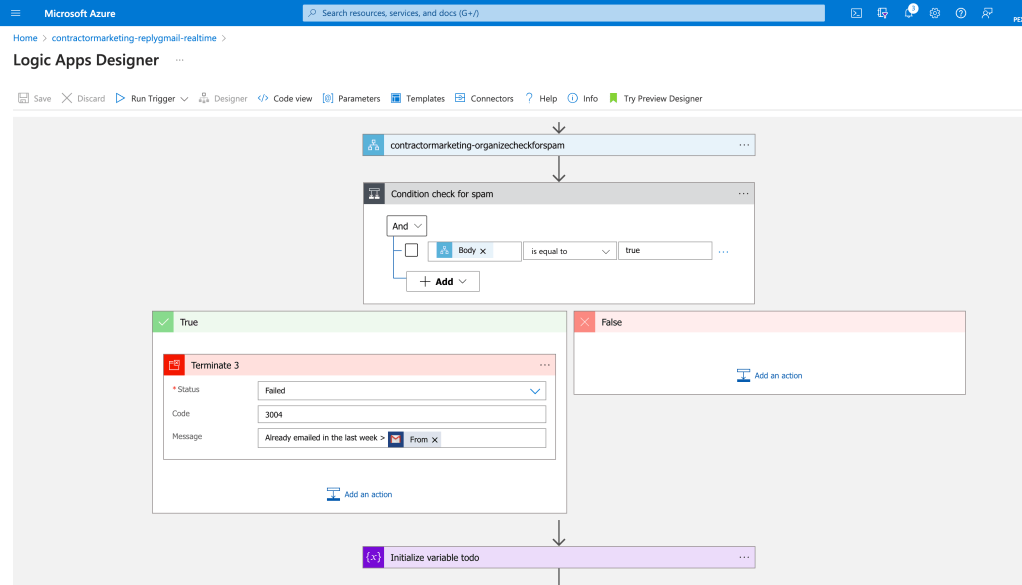Focus the Search resources, services, and docs box
The image size is (1022, 585).
564,13
